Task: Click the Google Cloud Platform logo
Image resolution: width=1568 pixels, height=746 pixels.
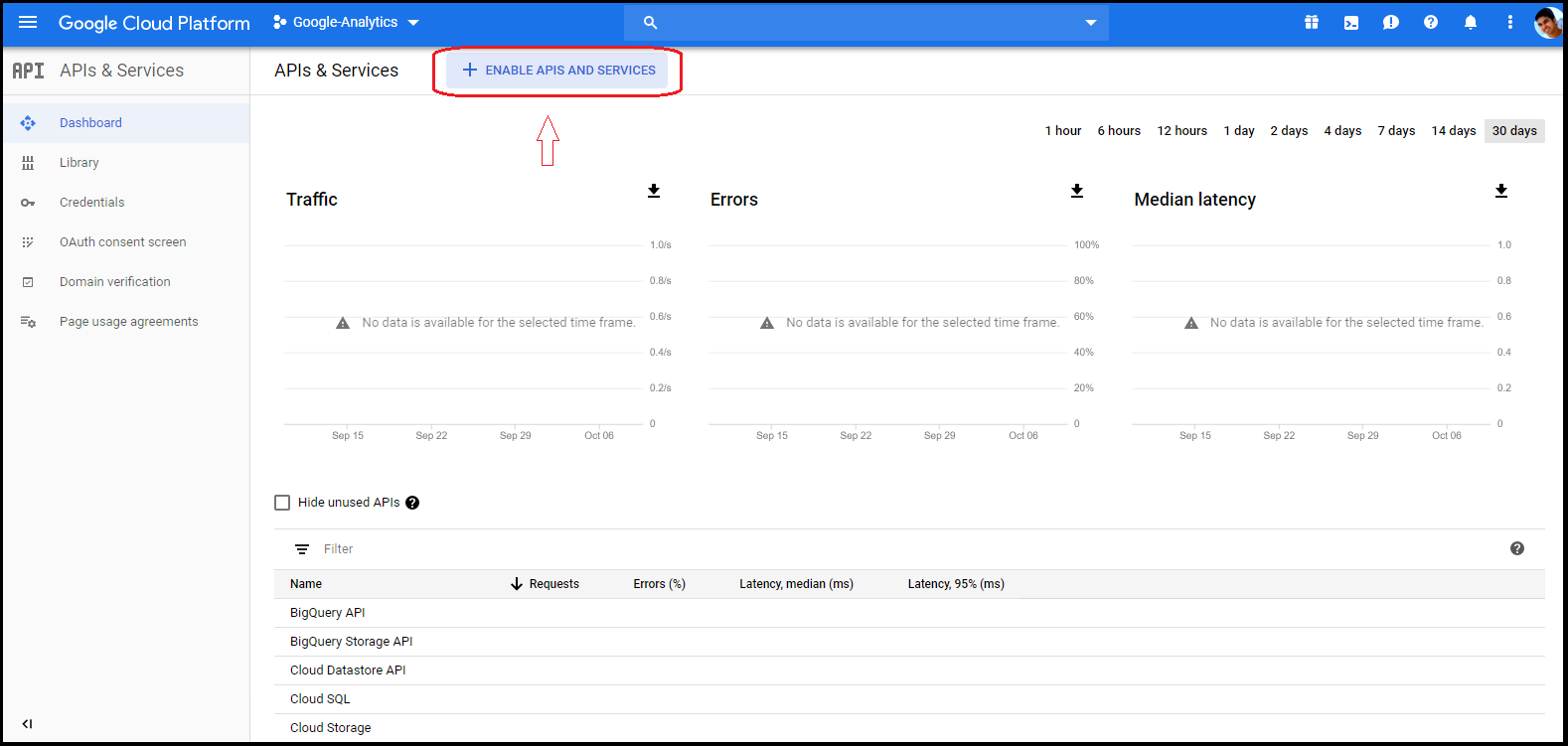Action: point(154,23)
